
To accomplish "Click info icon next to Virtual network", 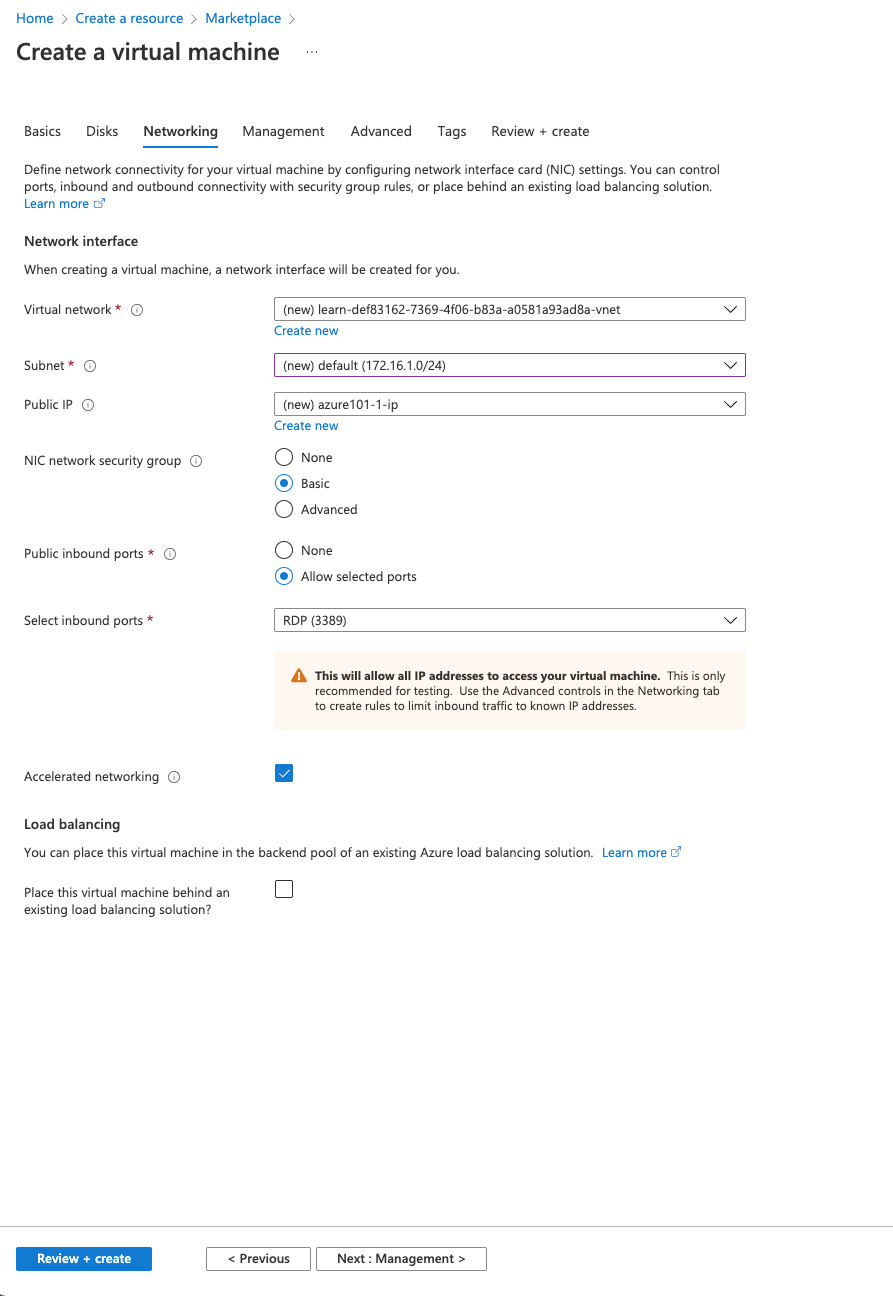I will pyautogui.click(x=138, y=310).
